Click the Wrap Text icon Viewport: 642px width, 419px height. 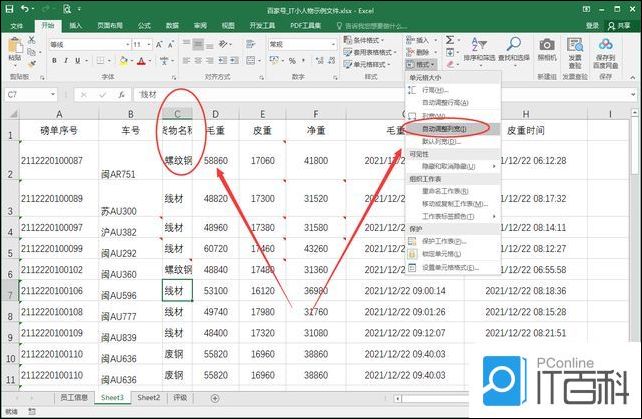pos(251,44)
